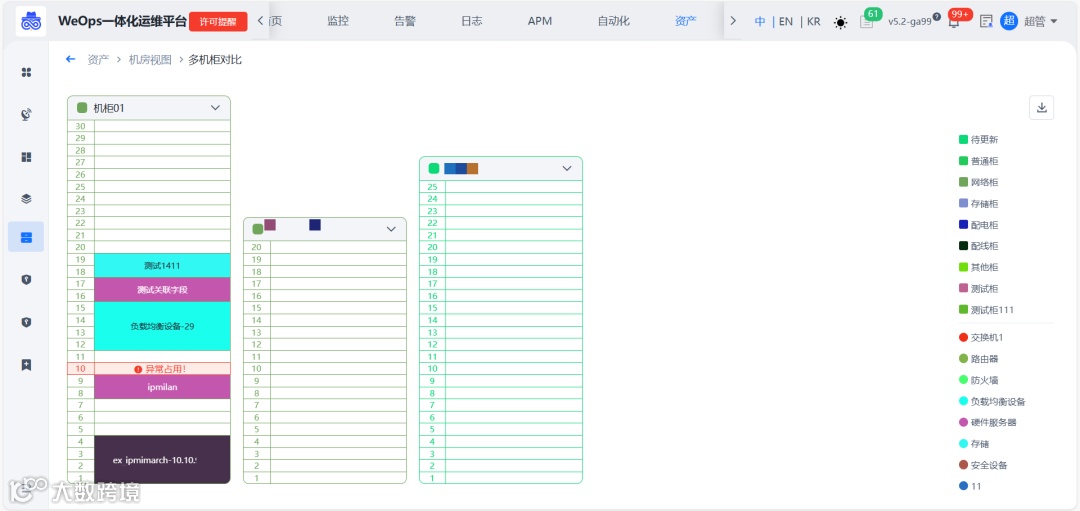Open the APM tab

point(540,21)
